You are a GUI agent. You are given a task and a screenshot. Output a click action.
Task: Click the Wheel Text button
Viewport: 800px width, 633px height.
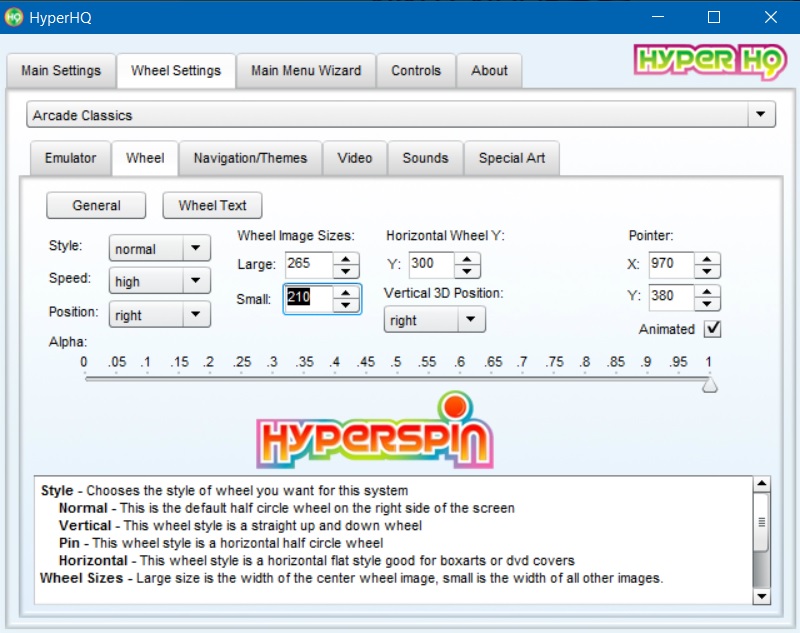pos(212,205)
